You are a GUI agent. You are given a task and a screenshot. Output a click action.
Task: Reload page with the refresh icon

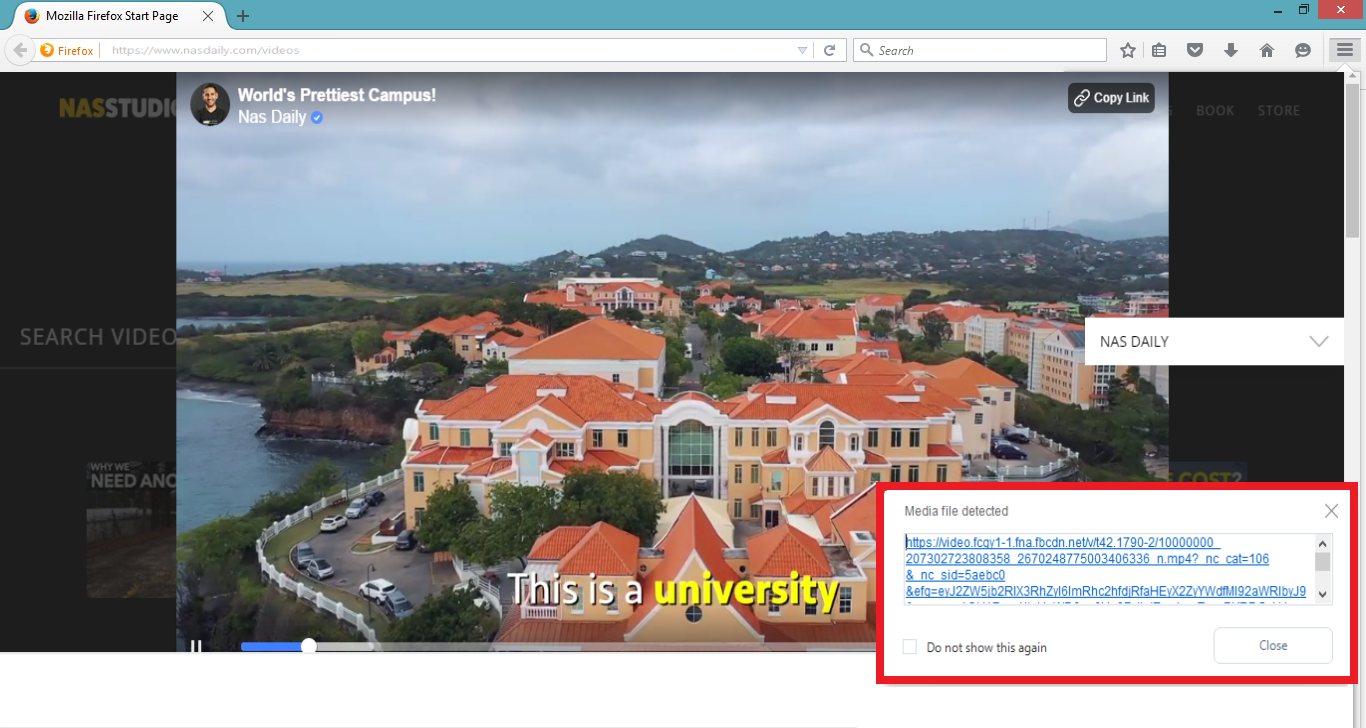click(830, 49)
